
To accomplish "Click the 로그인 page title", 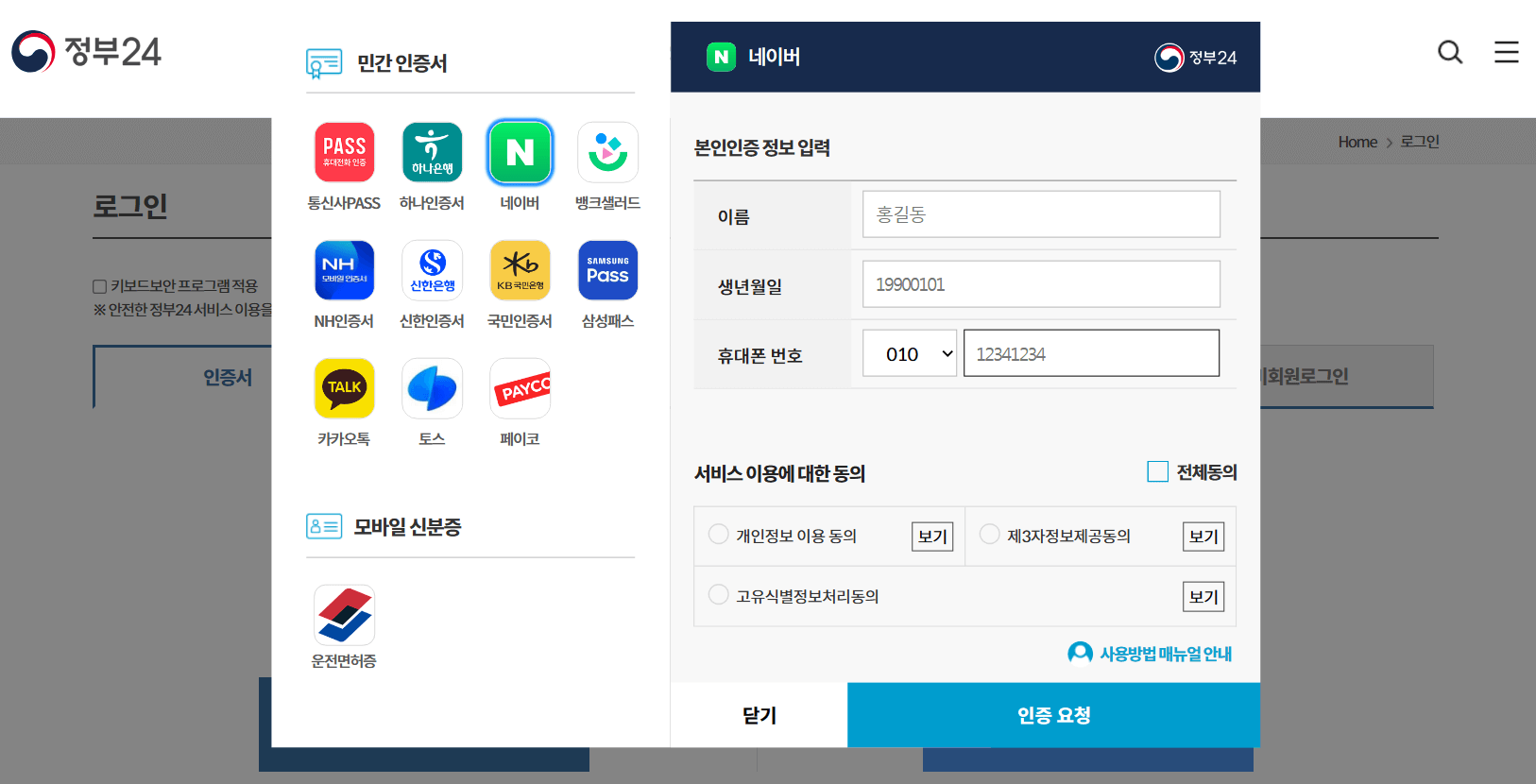I will [130, 206].
